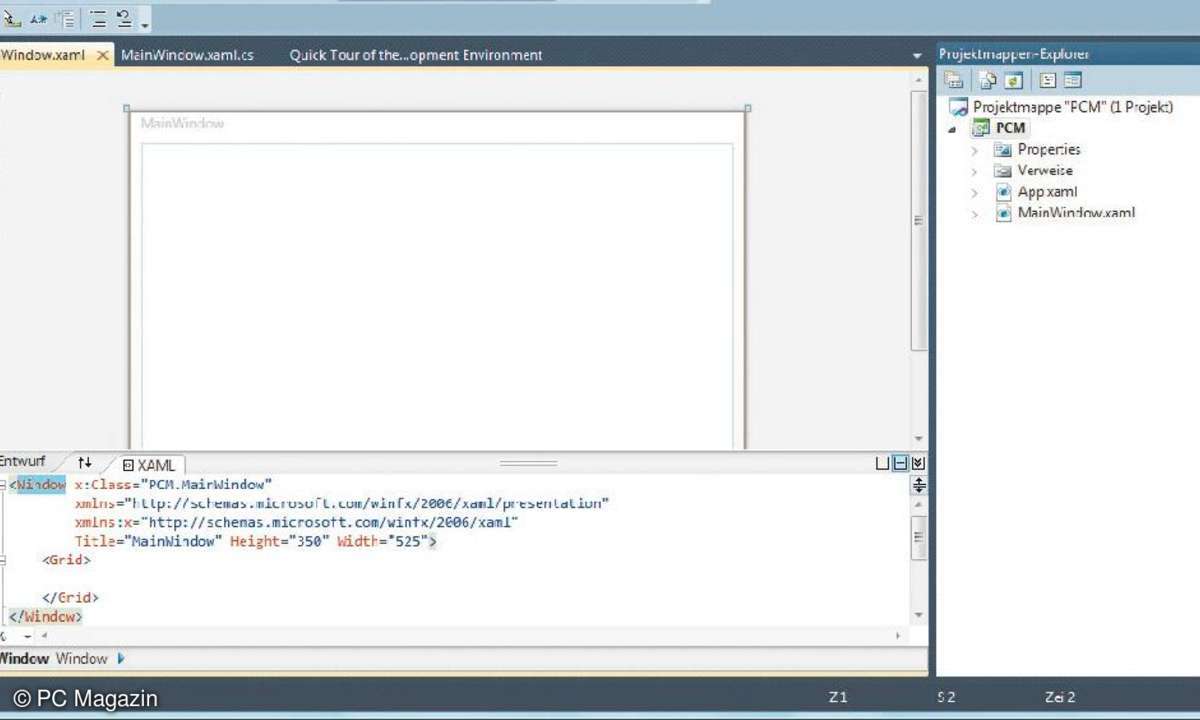
Task: Click the horizontal lines toolbar icon
Action: pyautogui.click(x=98, y=18)
